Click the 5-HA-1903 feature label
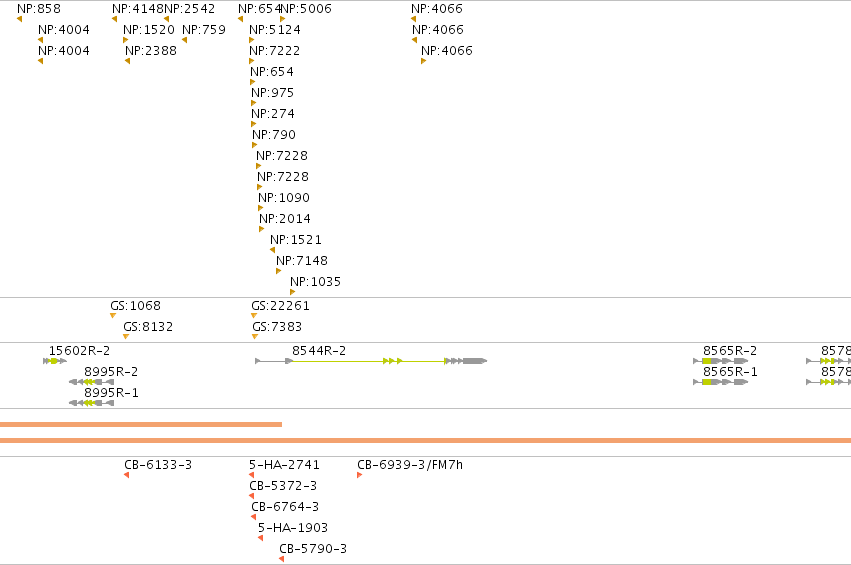This screenshot has width=851, height=565. pos(293,528)
